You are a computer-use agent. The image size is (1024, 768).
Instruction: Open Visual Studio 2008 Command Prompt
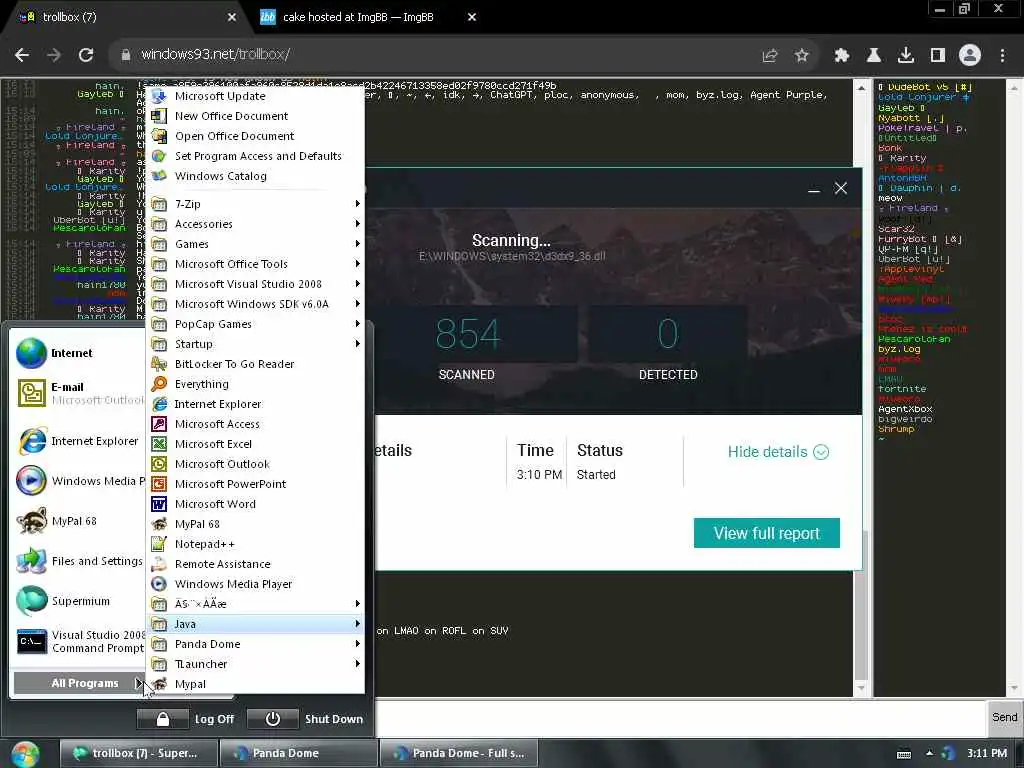click(x=78, y=641)
